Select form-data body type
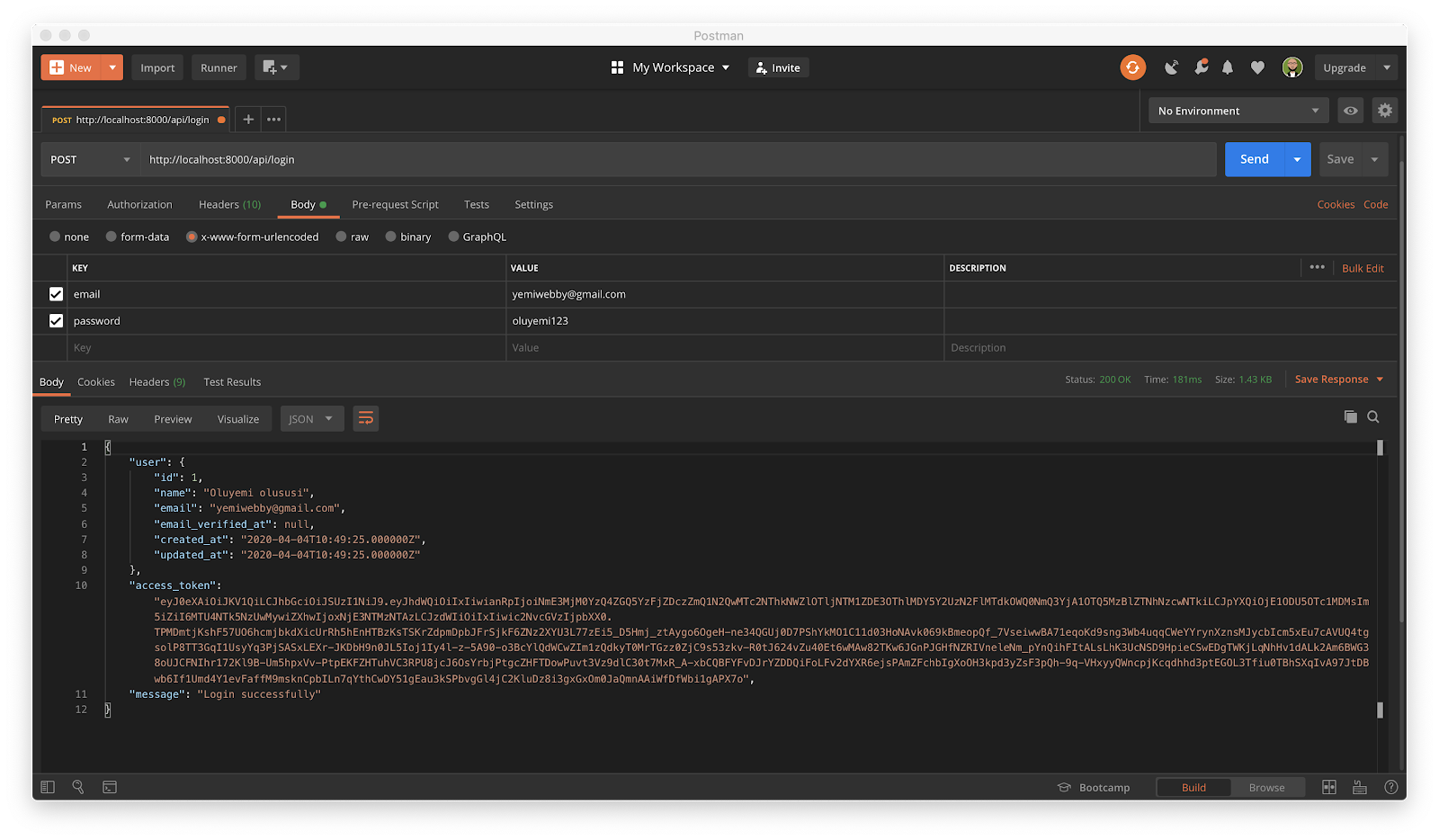 pos(111,237)
